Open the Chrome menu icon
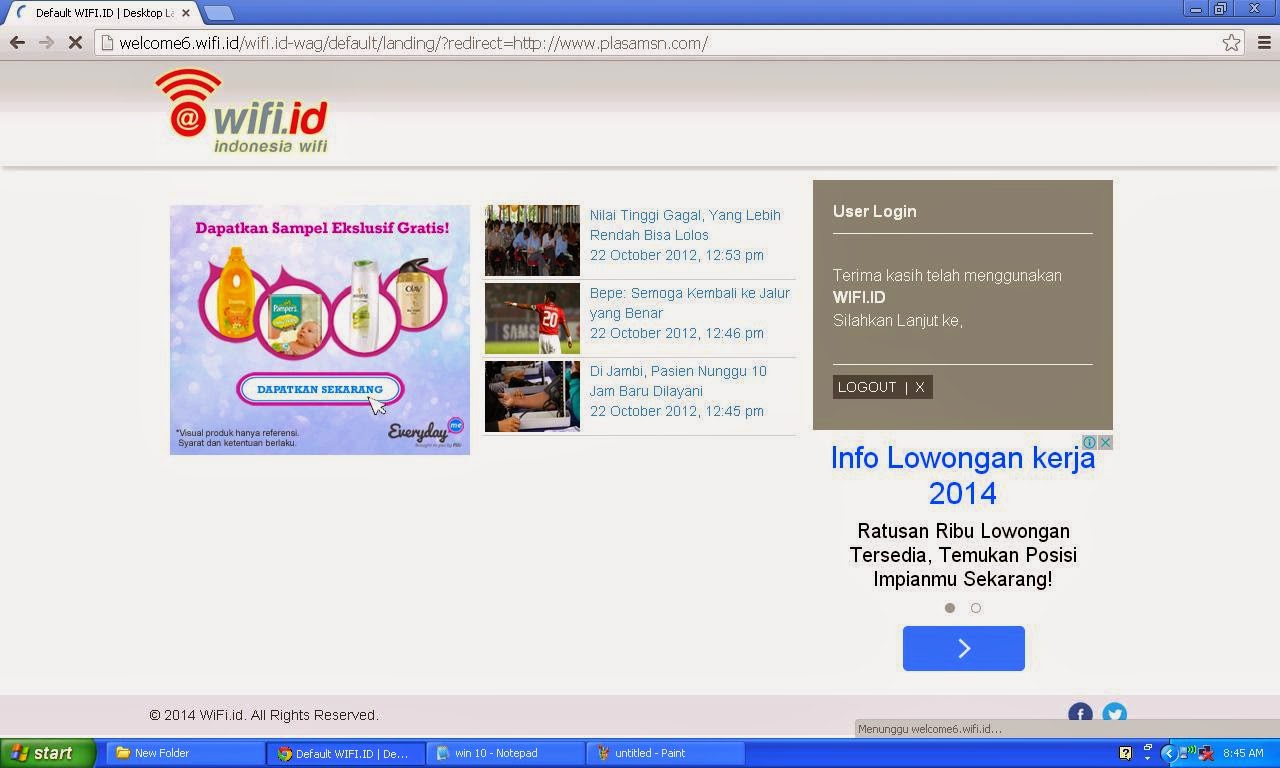The image size is (1280, 768). 1264,43
